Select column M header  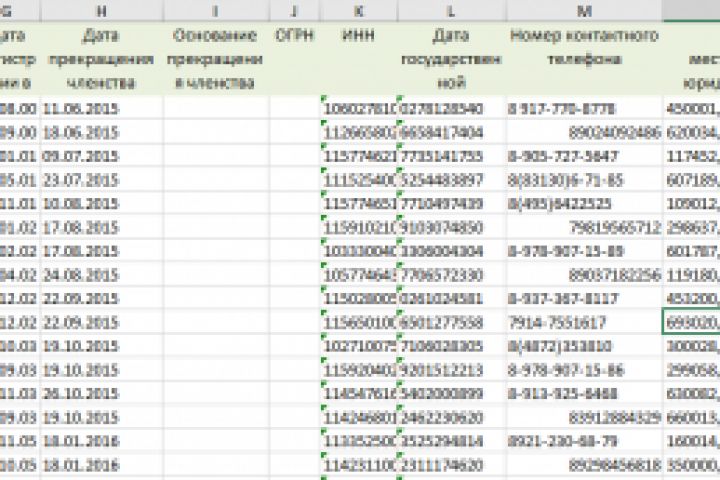[x=584, y=11]
